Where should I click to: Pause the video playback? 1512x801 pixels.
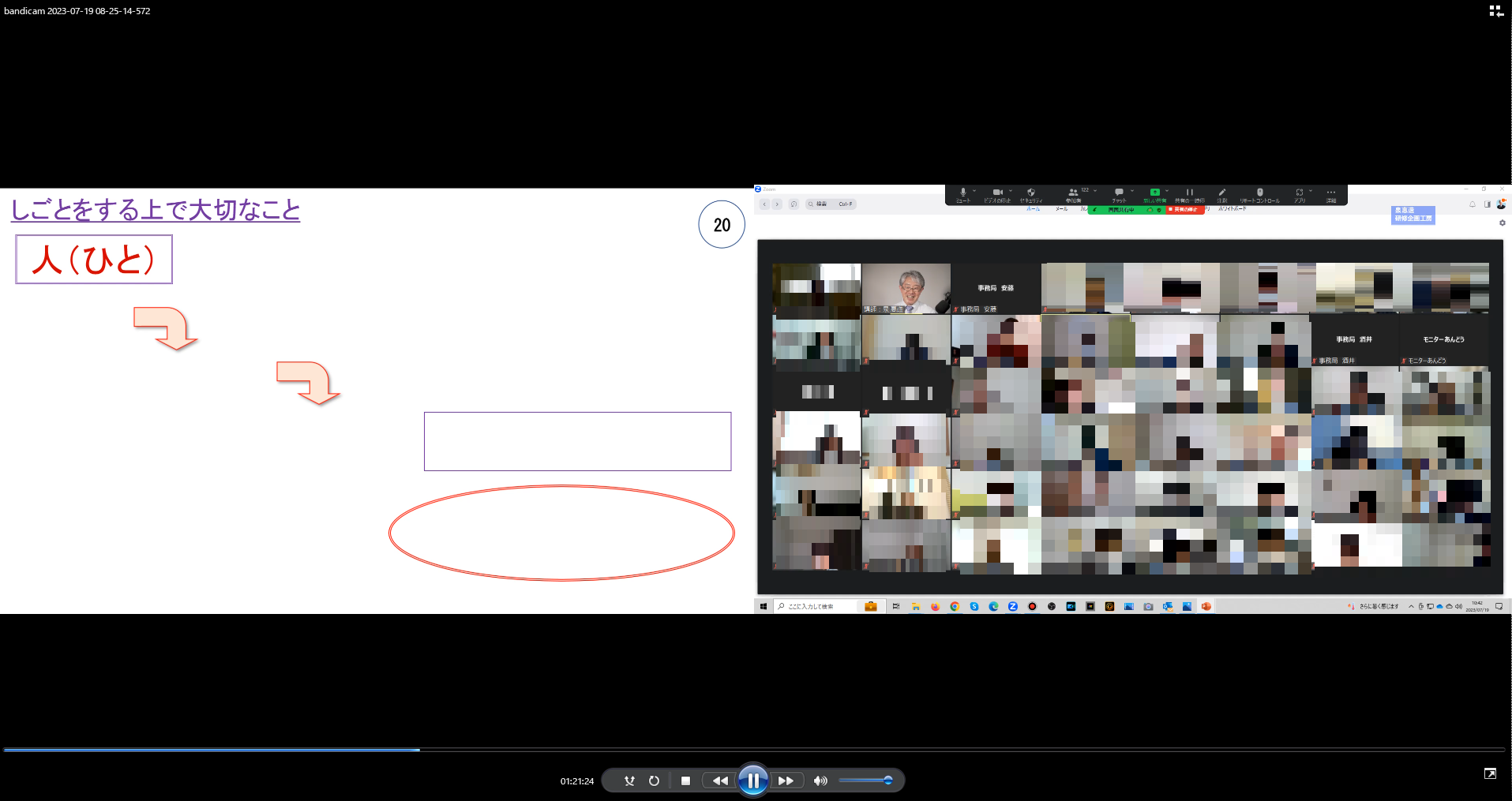click(753, 780)
